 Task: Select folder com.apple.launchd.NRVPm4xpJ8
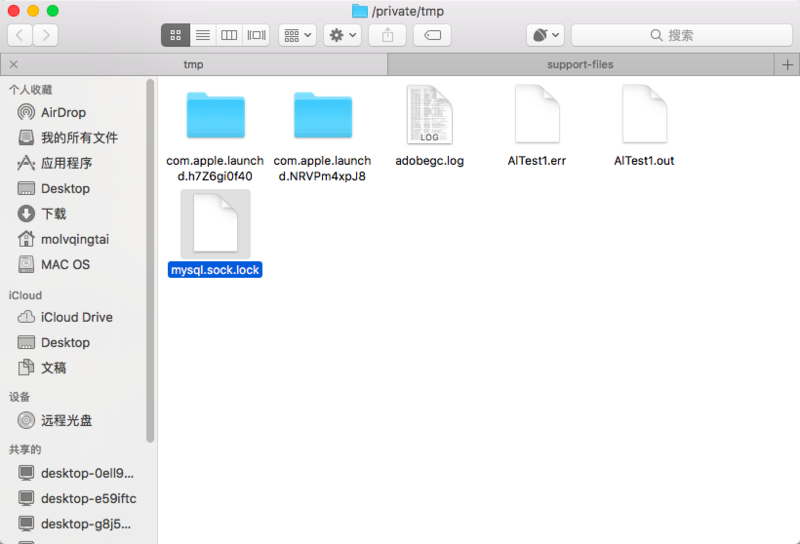click(x=322, y=115)
